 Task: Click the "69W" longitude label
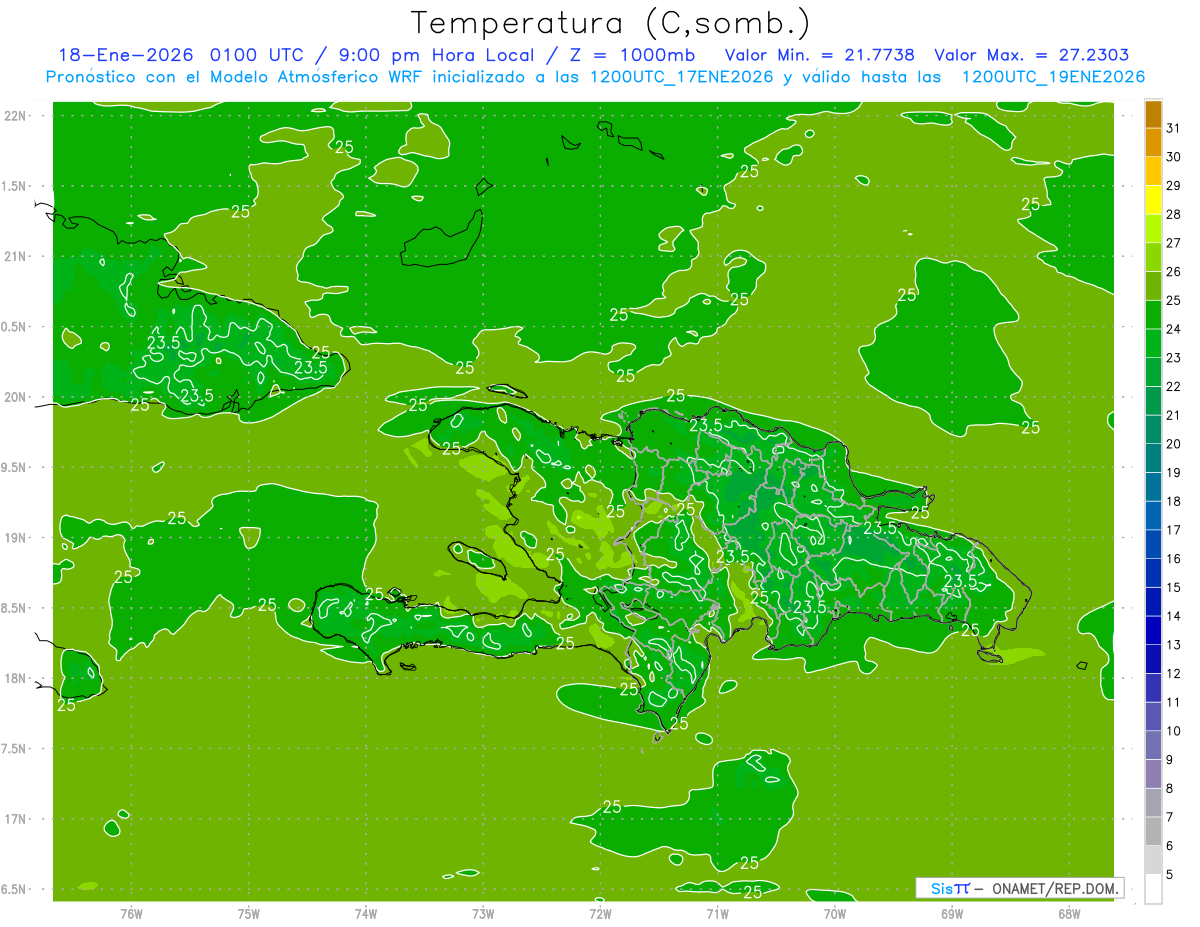[x=952, y=913]
